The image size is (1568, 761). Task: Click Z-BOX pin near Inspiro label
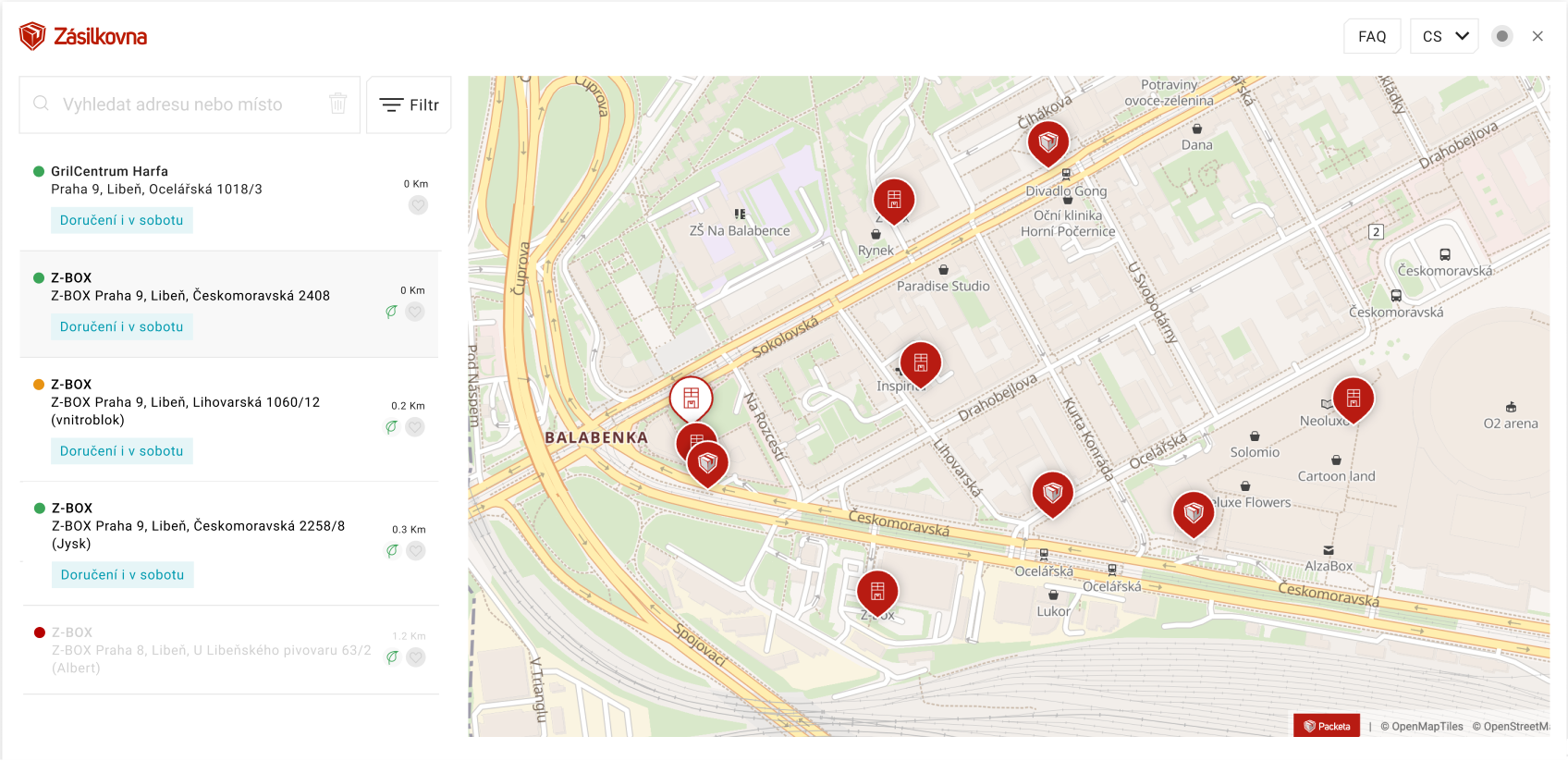921,363
